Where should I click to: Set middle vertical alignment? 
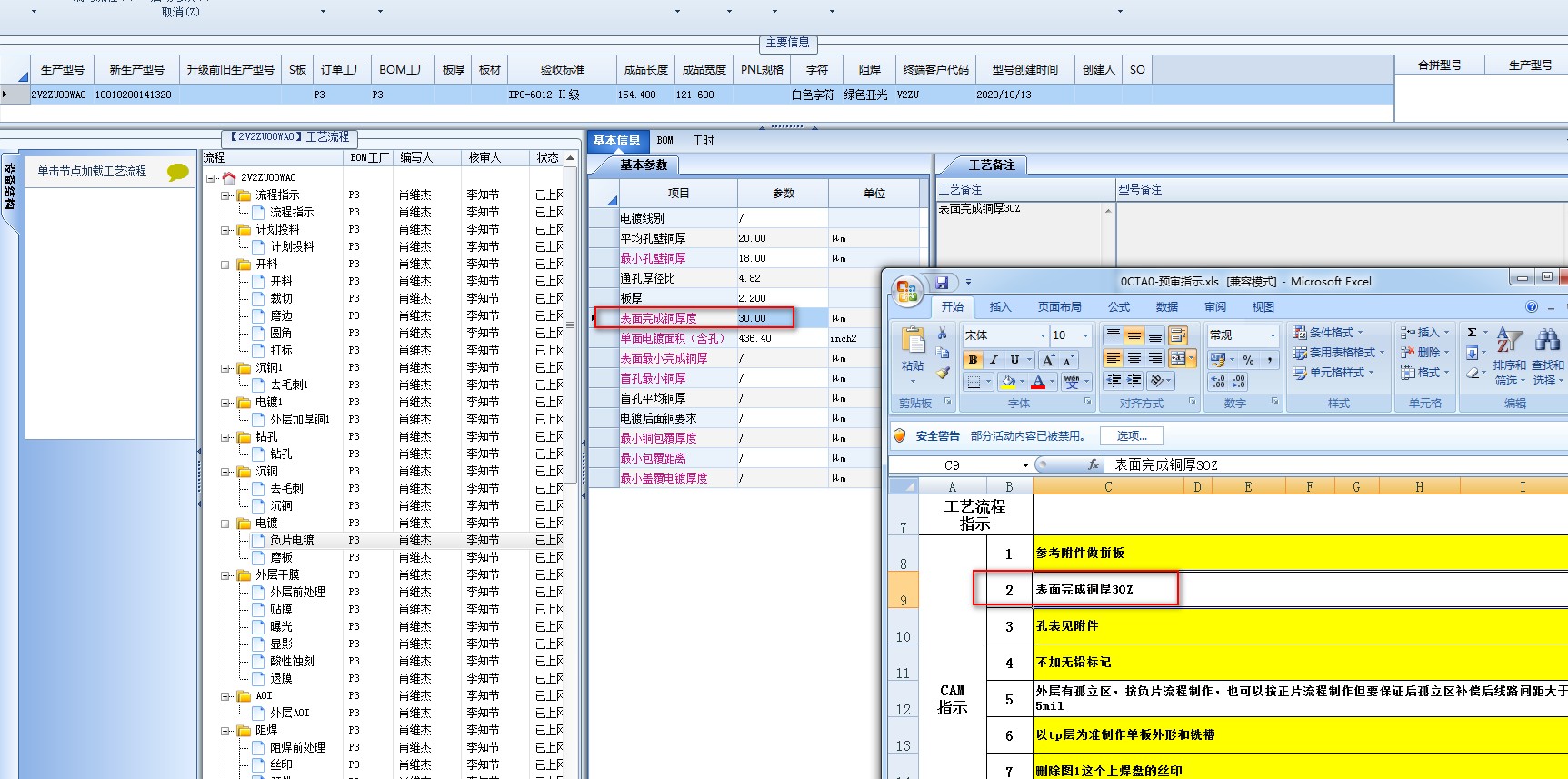(1134, 335)
